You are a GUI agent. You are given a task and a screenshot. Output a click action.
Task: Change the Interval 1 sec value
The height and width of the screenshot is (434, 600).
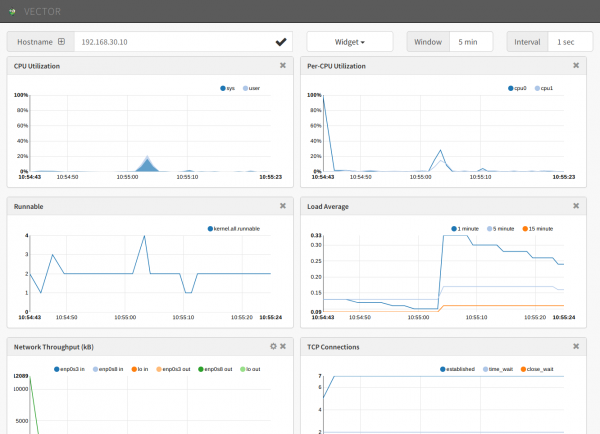pyautogui.click(x=570, y=42)
